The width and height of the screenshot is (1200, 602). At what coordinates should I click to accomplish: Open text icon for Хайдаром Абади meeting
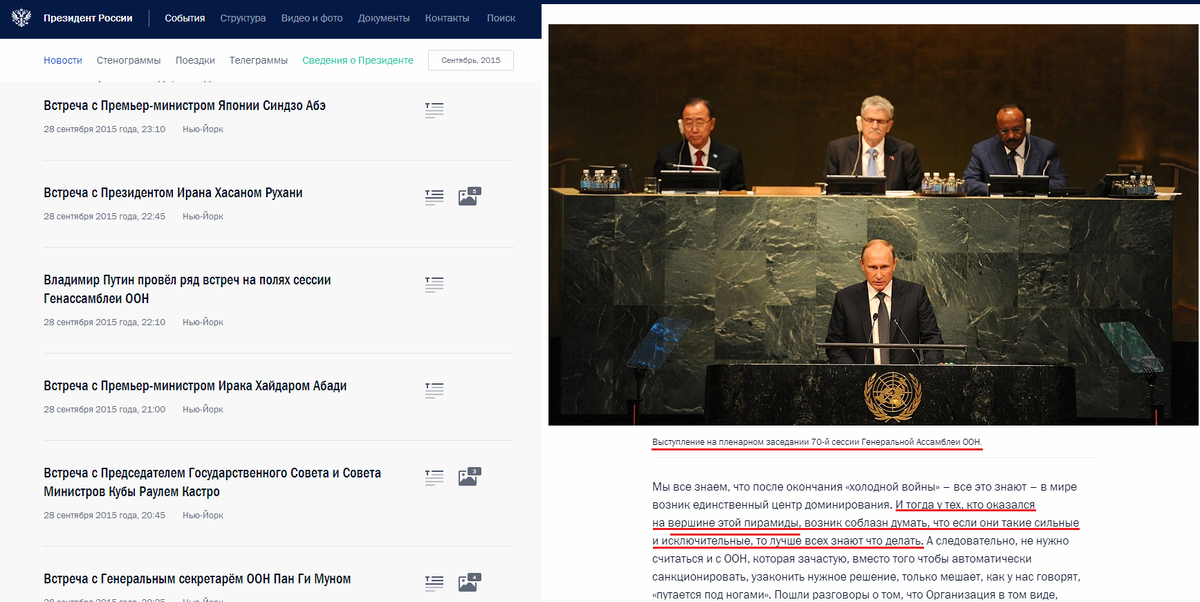[434, 390]
